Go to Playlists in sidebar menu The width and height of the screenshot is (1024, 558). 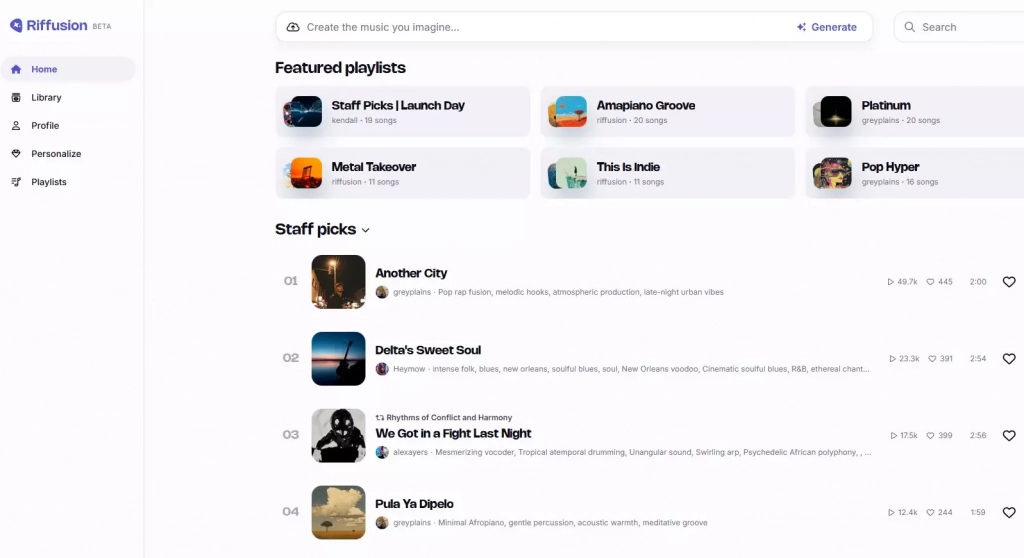(x=48, y=182)
